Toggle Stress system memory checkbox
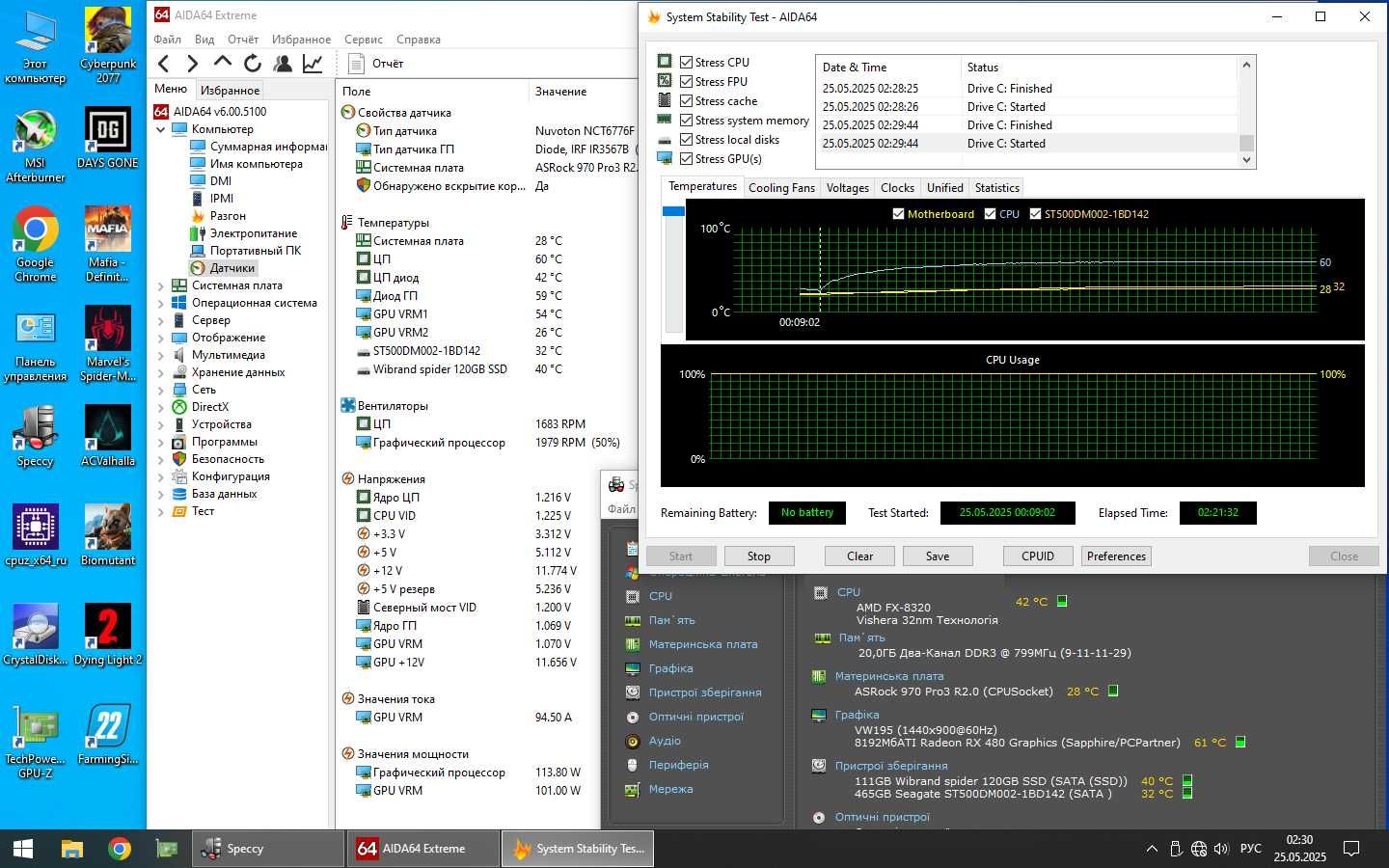Screen dimensions: 1389x868 tap(687, 120)
